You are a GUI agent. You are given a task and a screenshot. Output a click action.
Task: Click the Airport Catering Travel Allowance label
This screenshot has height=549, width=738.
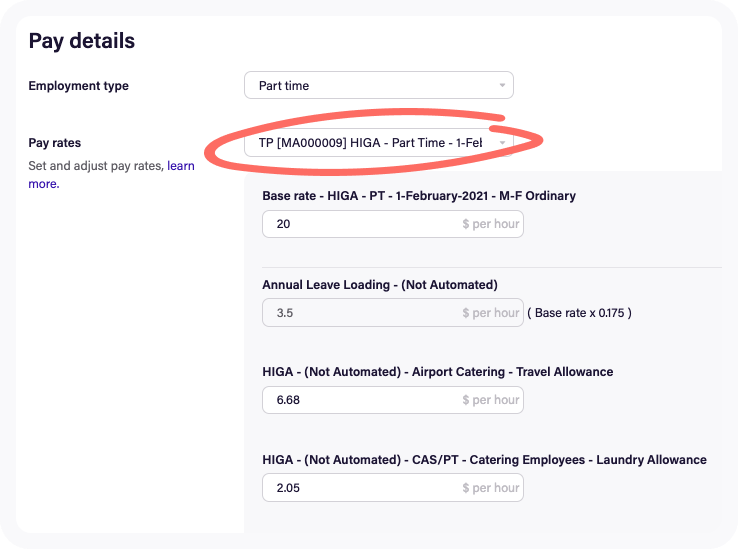pos(437,372)
